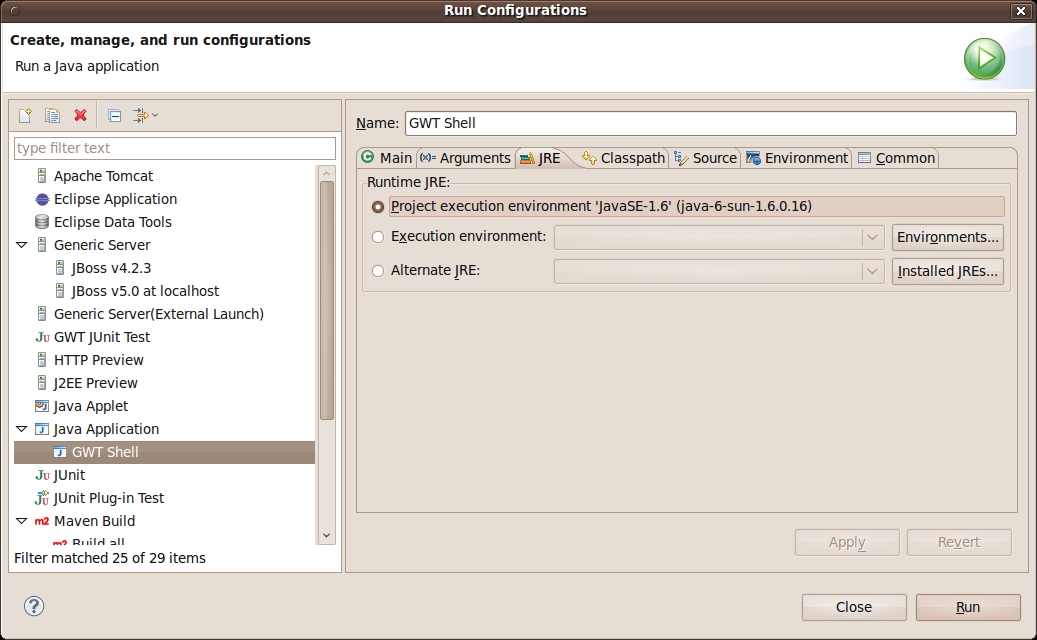Click the JUnit Plug-in Test icon
Image resolution: width=1037 pixels, height=640 pixels.
tap(42, 498)
